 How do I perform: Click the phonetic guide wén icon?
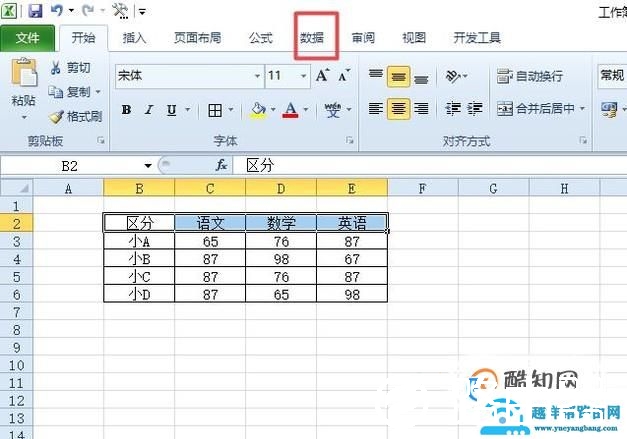point(333,110)
